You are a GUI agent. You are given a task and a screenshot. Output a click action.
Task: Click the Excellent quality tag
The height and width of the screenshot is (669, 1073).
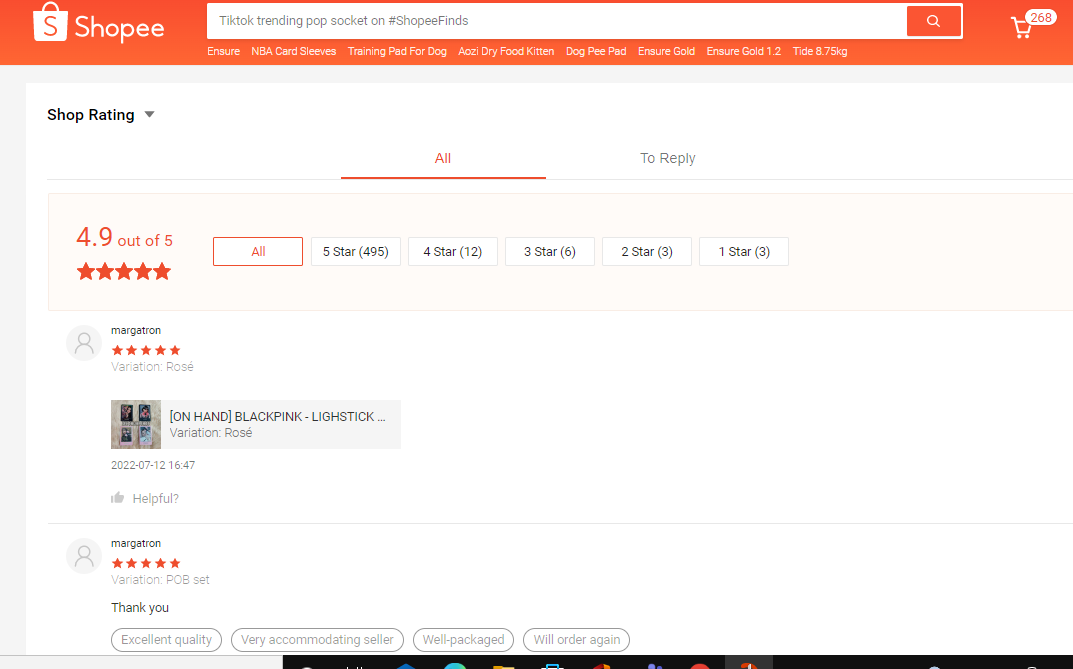pyautogui.click(x=166, y=640)
